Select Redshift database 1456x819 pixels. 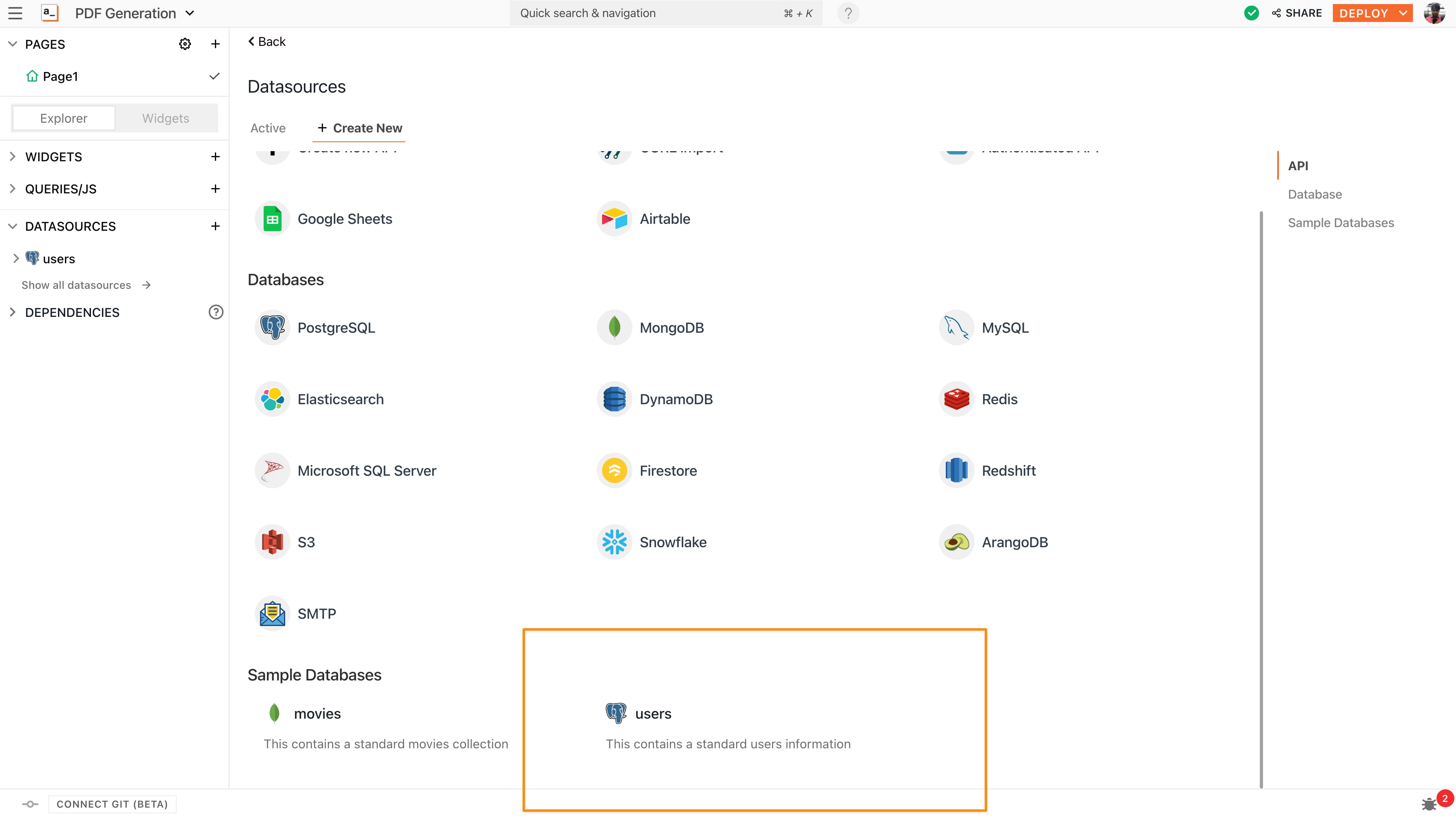pos(988,471)
